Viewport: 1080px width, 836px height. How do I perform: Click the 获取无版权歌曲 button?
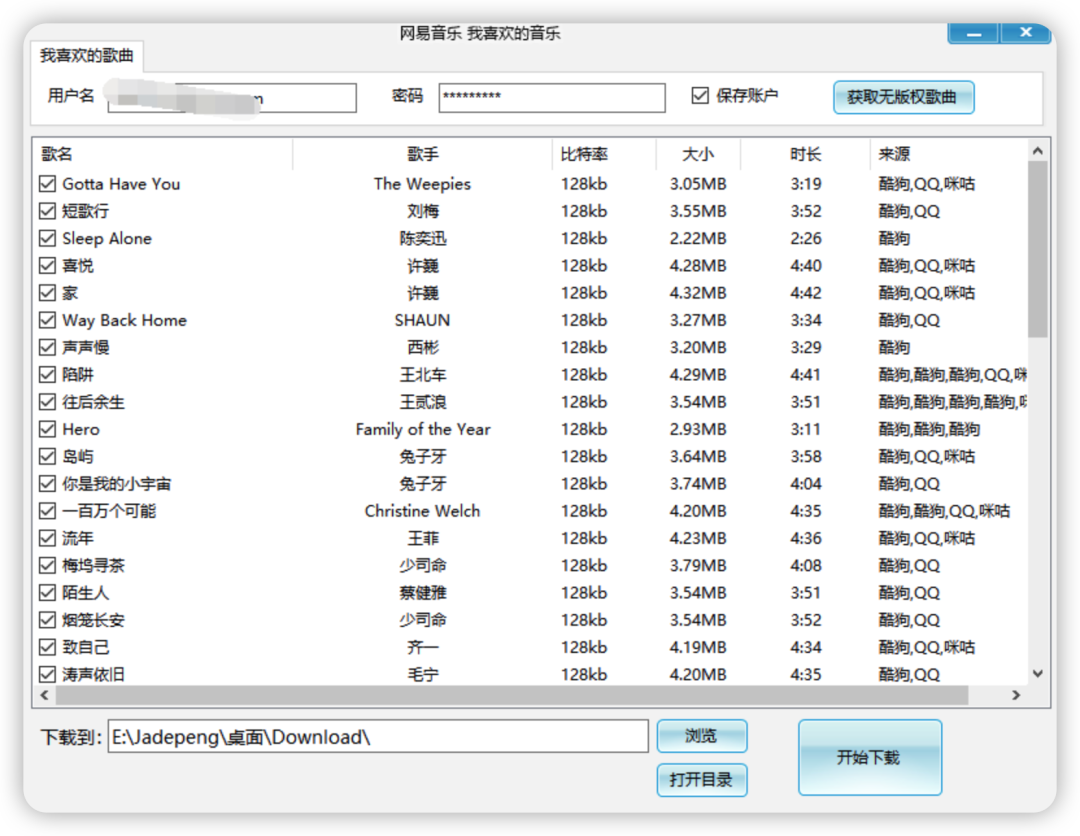903,97
